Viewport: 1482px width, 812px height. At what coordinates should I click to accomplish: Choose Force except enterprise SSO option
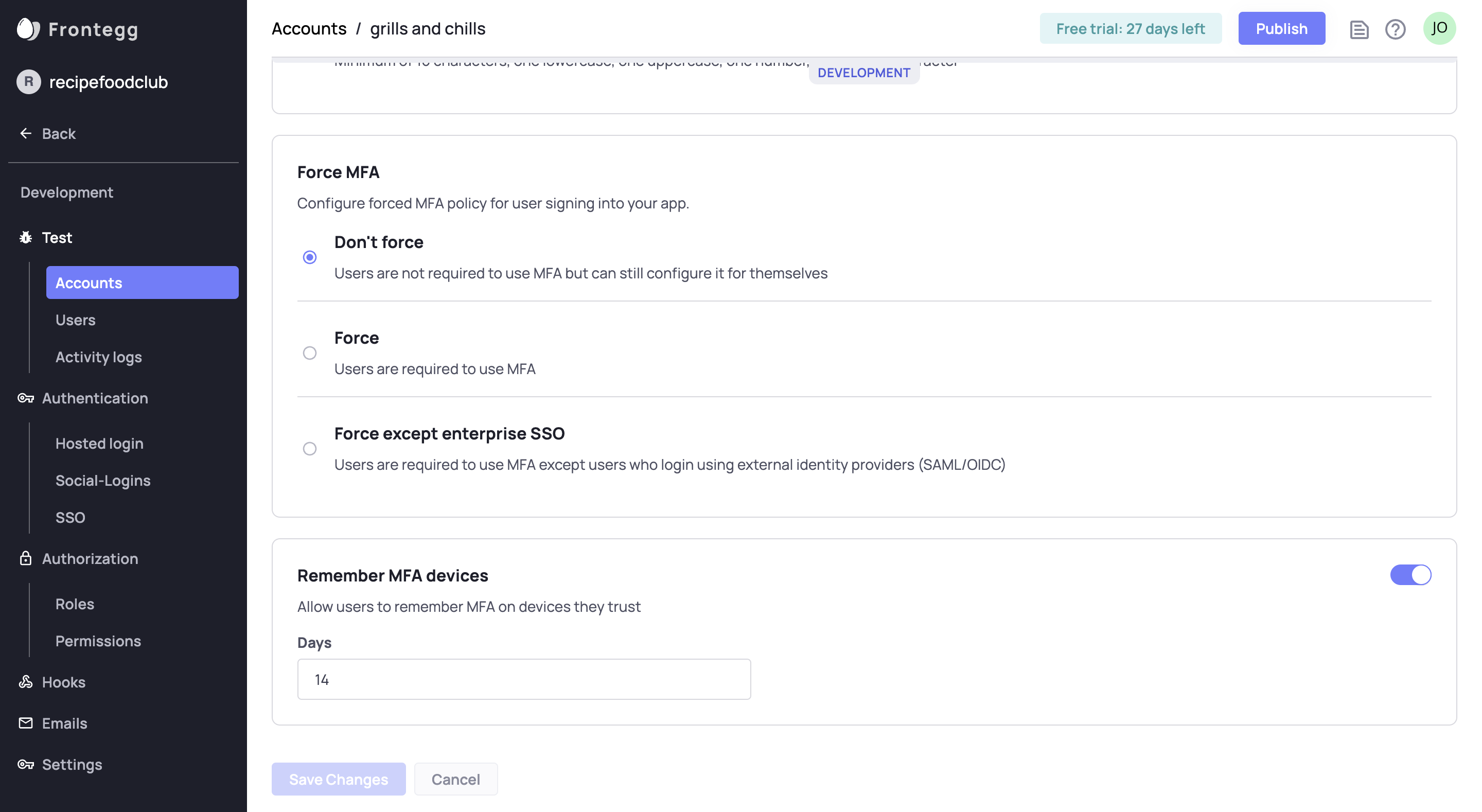309,448
